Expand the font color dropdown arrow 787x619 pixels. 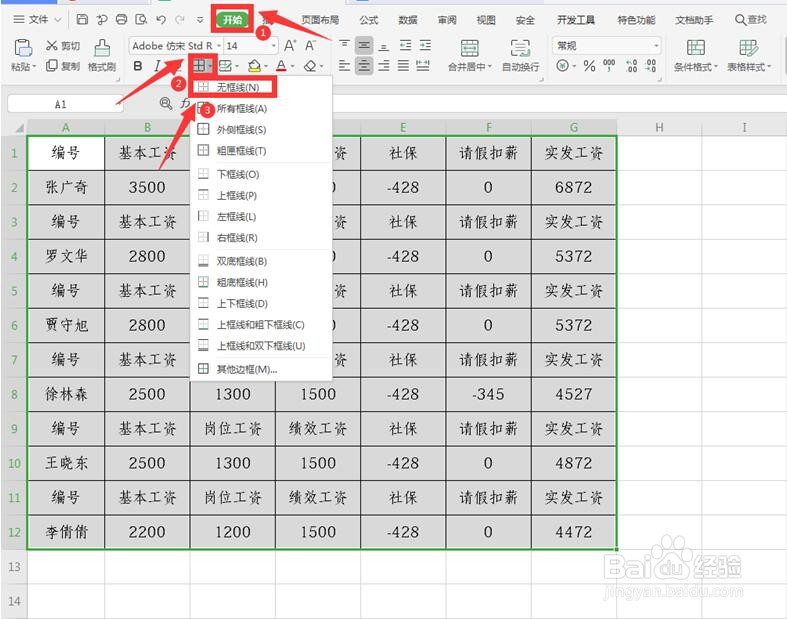293,66
